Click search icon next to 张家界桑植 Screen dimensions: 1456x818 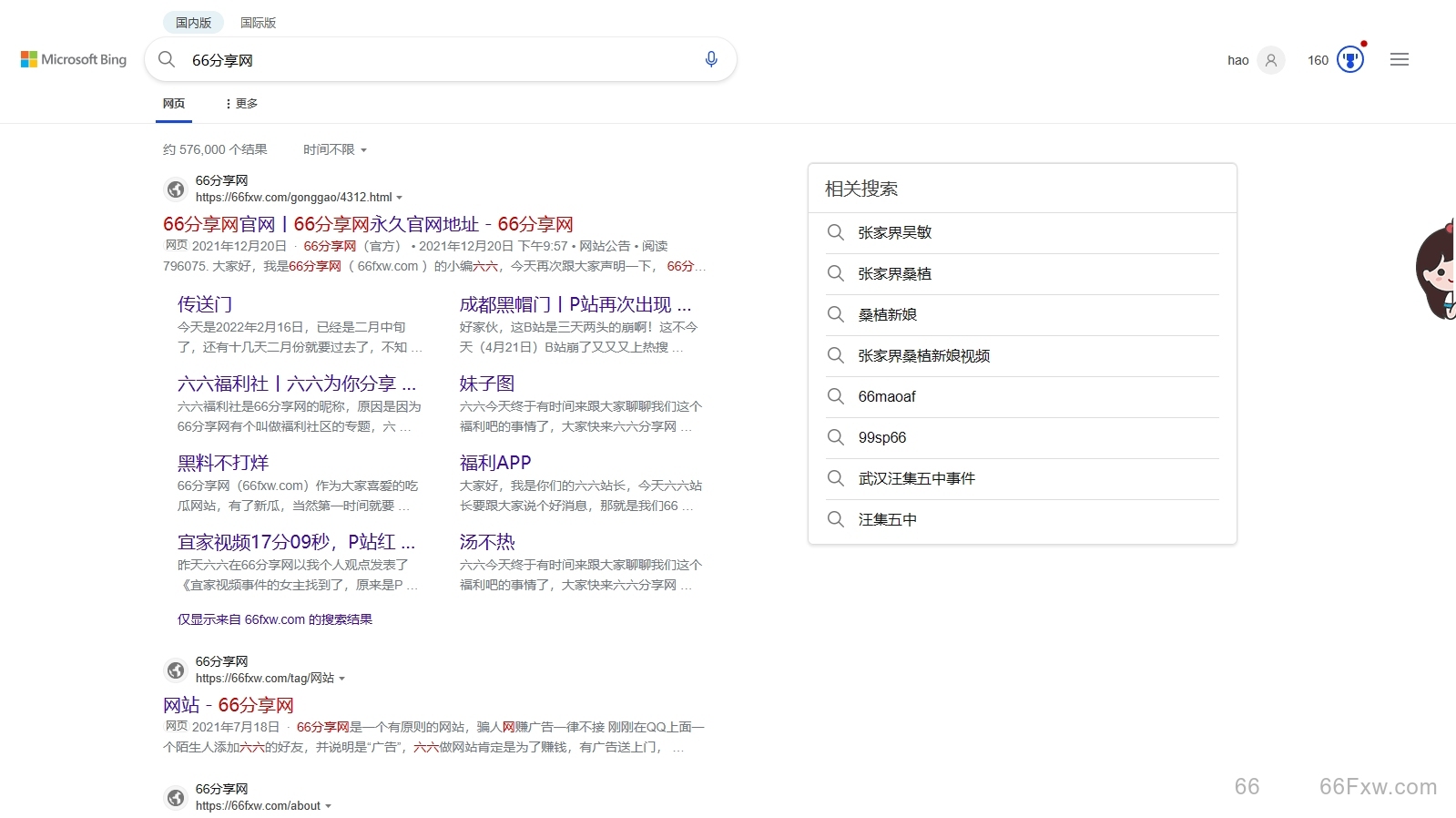(835, 273)
